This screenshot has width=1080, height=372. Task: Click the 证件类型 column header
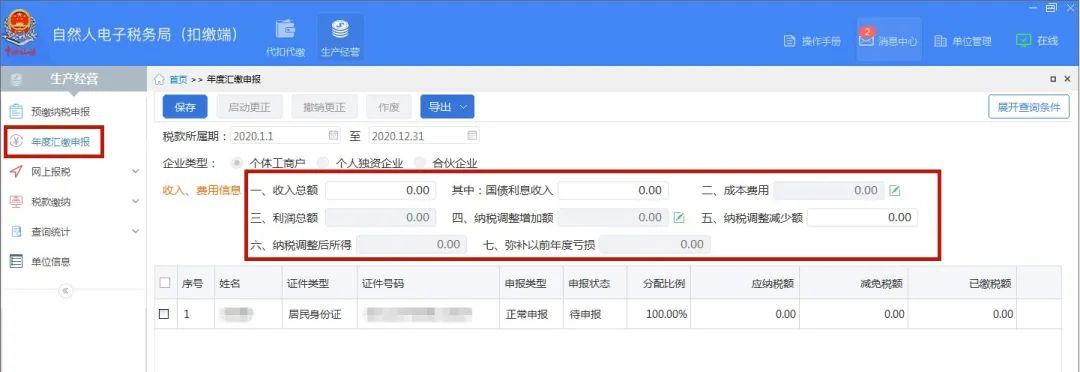tap(319, 282)
